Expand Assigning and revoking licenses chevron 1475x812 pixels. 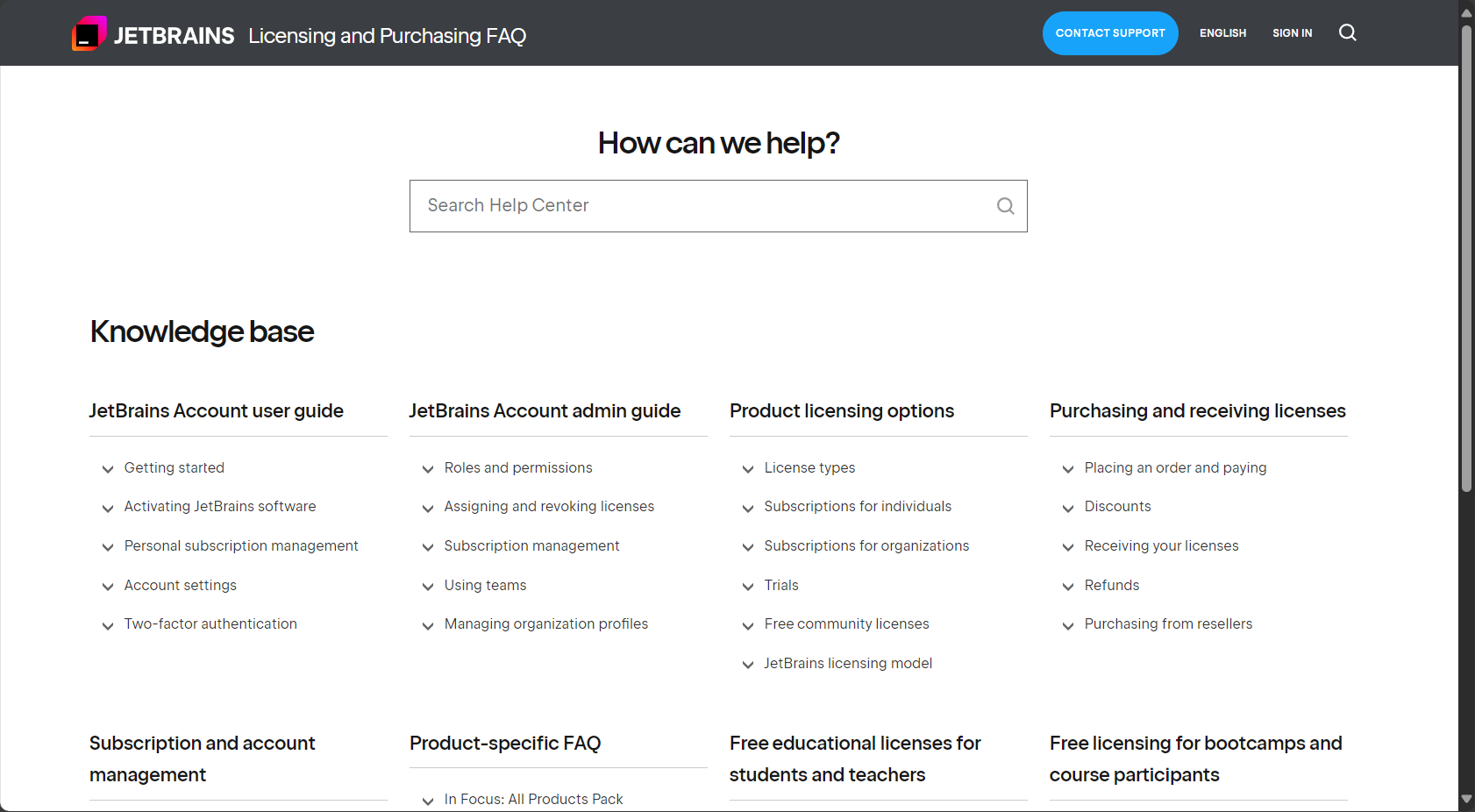tap(428, 509)
